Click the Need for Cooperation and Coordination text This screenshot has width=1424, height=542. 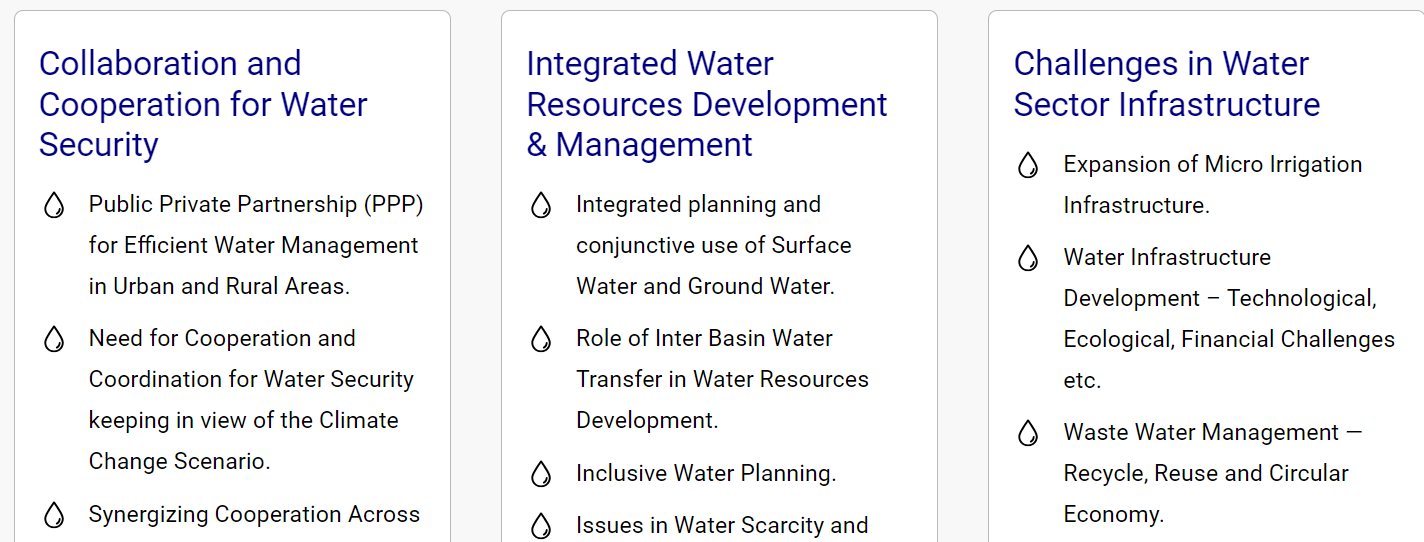pos(251,400)
